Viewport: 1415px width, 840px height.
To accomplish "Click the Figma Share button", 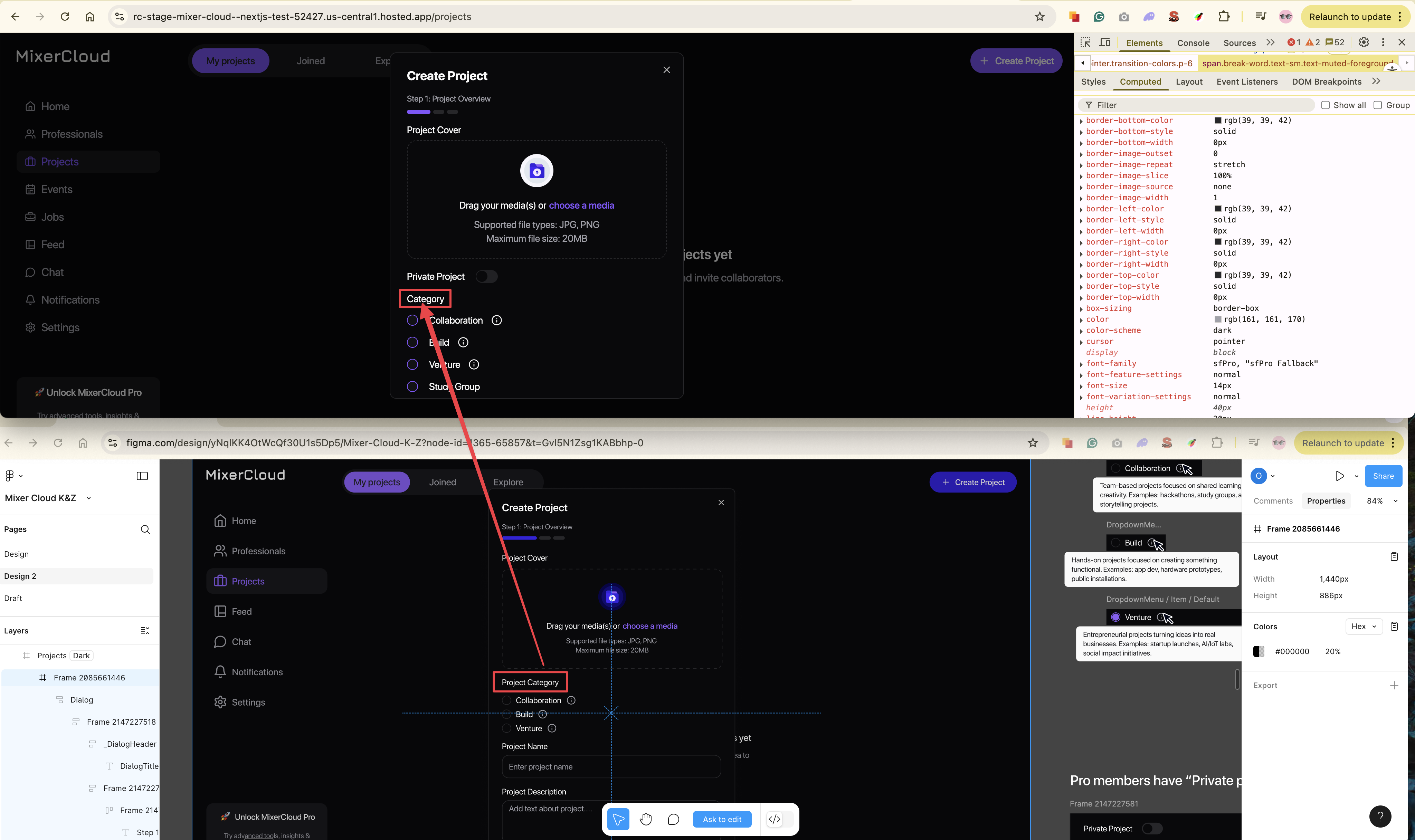I will click(1383, 476).
